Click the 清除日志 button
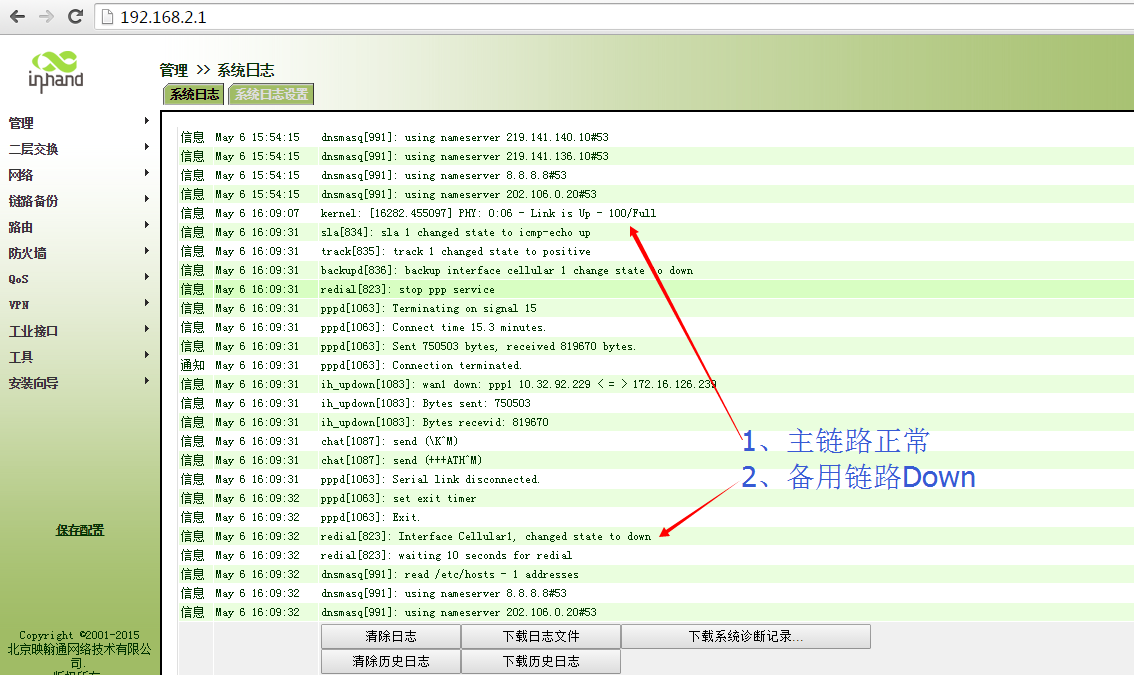 390,636
